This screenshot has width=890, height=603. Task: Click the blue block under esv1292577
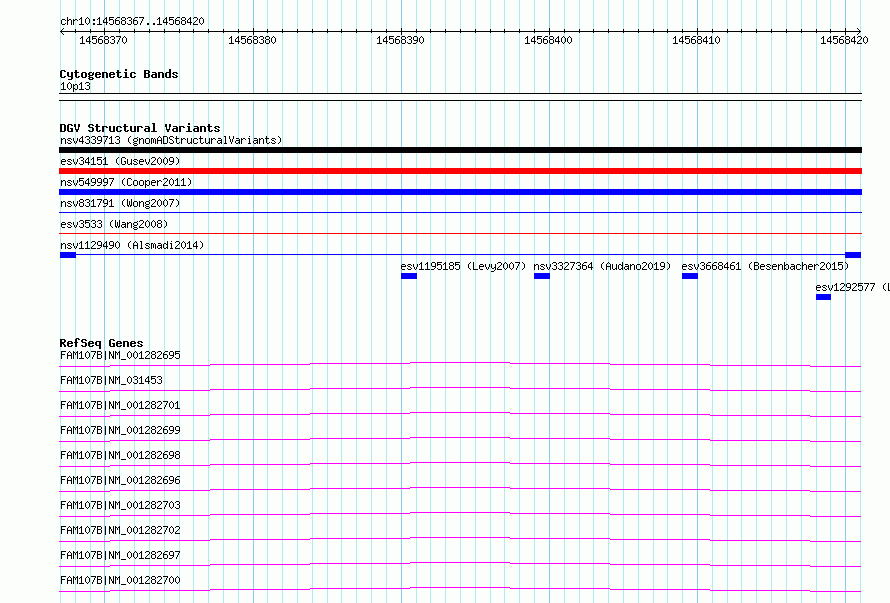[x=823, y=297]
